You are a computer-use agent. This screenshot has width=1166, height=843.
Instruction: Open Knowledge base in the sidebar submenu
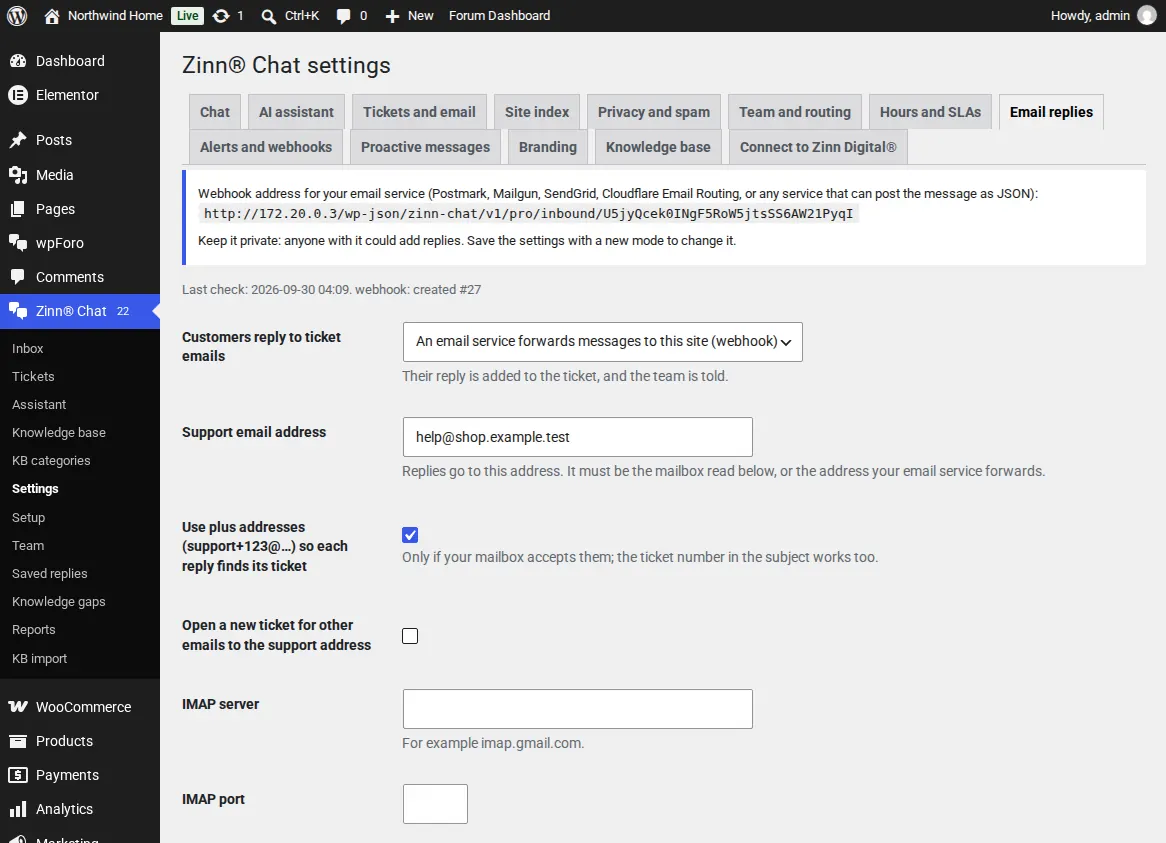coord(59,433)
